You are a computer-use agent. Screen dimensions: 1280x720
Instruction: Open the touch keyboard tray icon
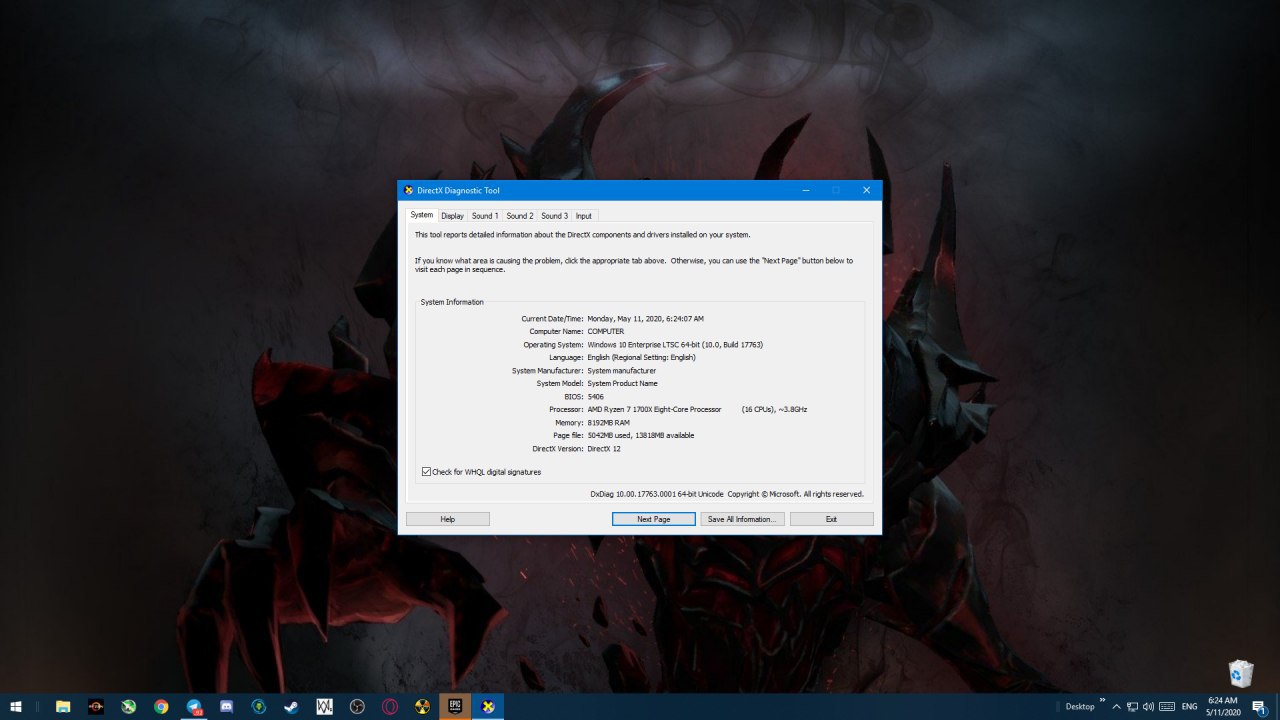(x=1166, y=706)
